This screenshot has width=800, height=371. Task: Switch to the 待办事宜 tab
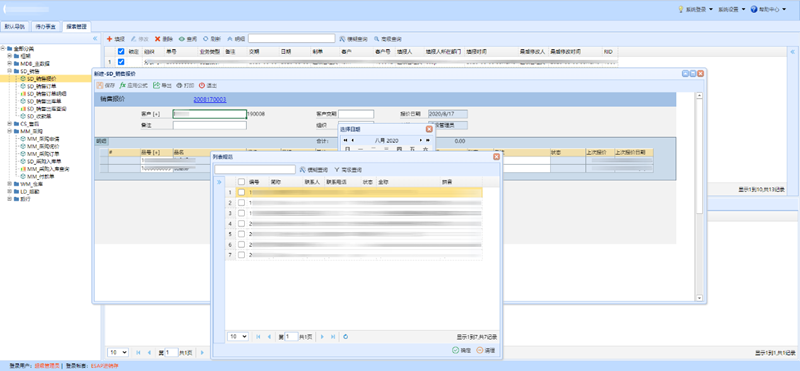point(46,27)
